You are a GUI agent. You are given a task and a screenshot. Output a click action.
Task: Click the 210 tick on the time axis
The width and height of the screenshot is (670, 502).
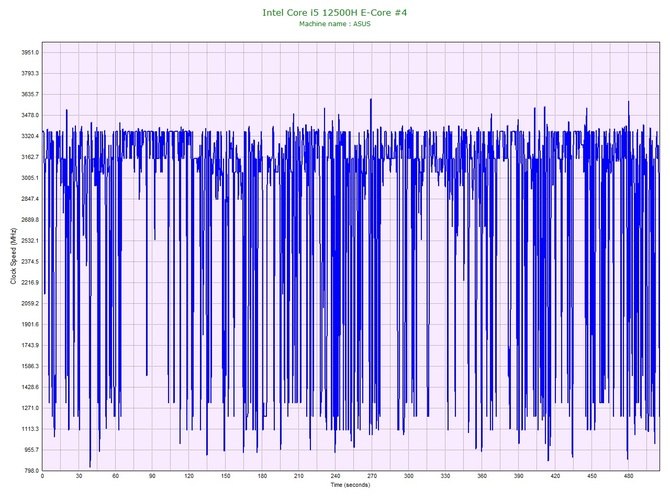[x=299, y=476]
